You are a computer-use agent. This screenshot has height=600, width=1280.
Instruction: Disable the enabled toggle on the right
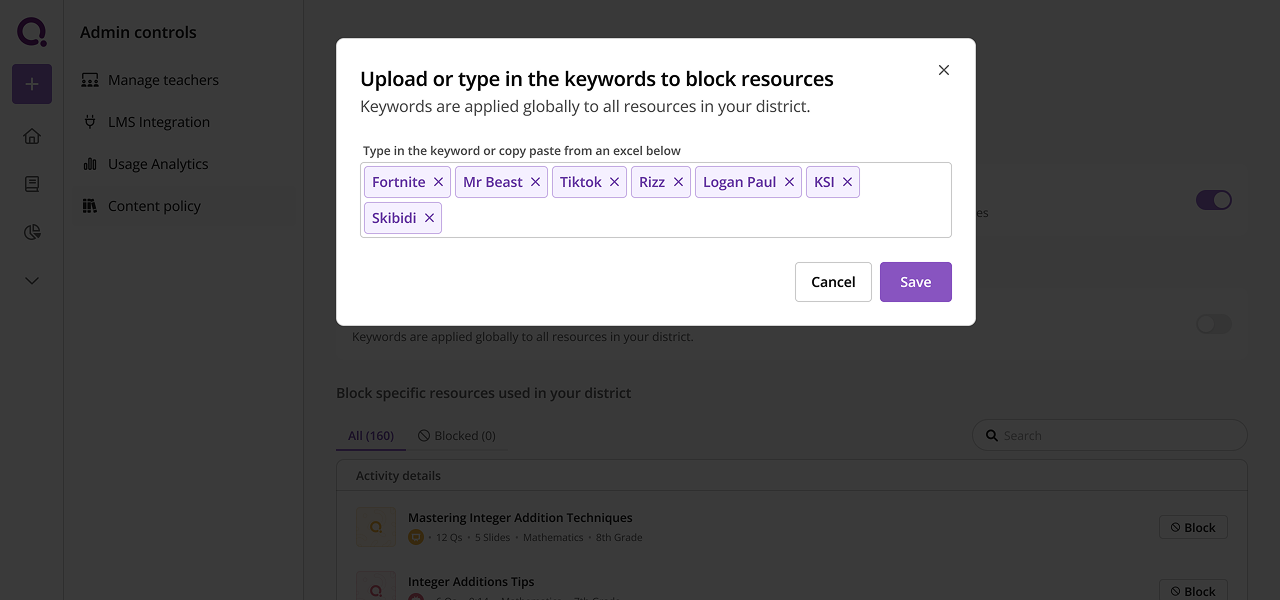click(x=1213, y=200)
